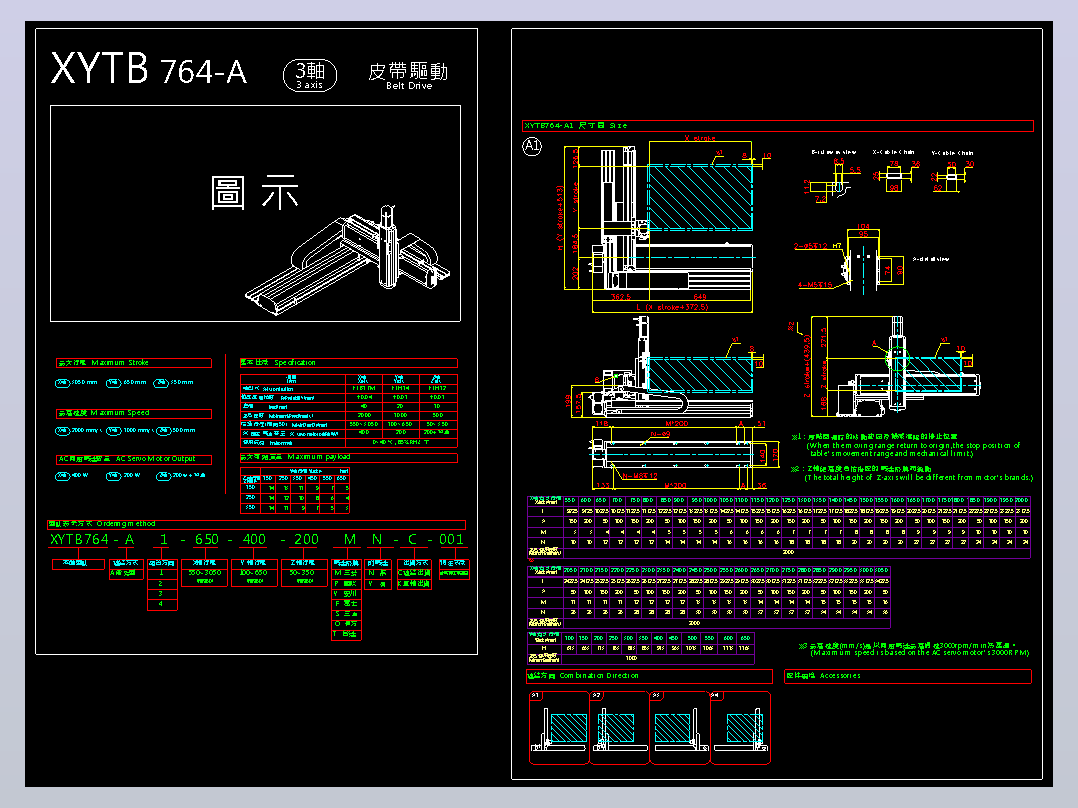1078x808 pixels.
Task: Select the "650" X stroke ordering value
Action: point(207,540)
